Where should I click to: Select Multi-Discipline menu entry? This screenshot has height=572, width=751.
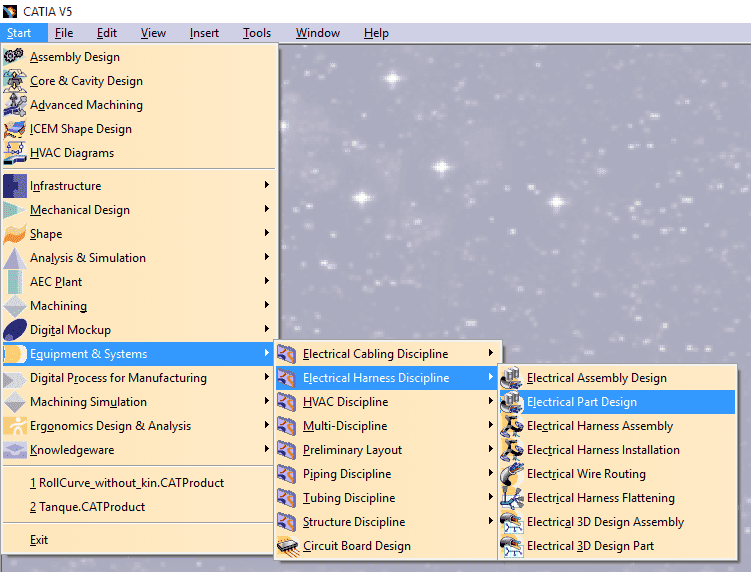point(387,426)
